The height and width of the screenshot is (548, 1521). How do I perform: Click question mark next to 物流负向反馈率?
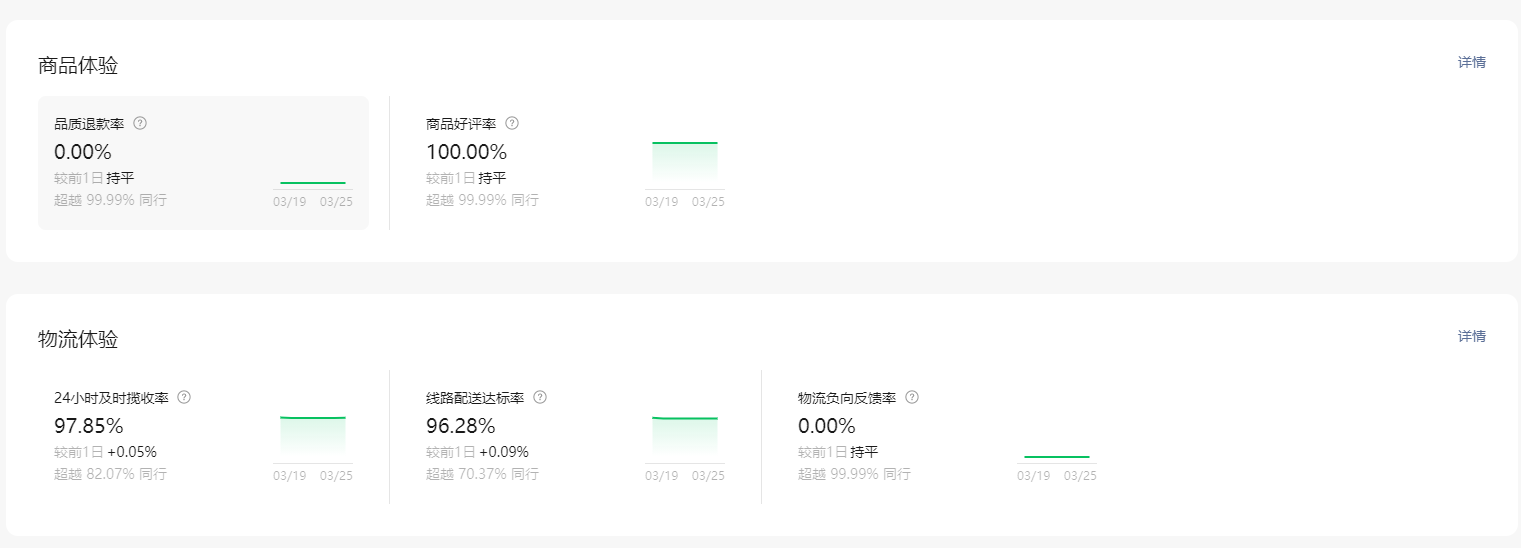[x=912, y=397]
